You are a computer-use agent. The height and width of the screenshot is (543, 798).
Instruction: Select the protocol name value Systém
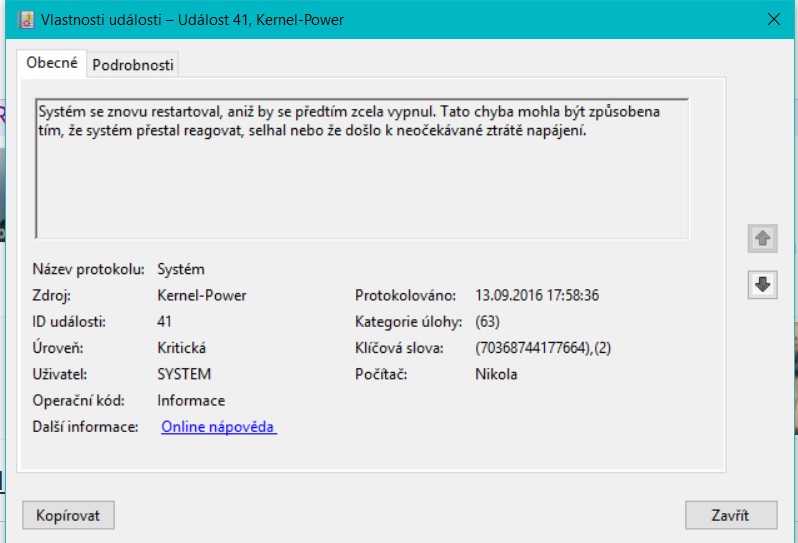coord(181,269)
